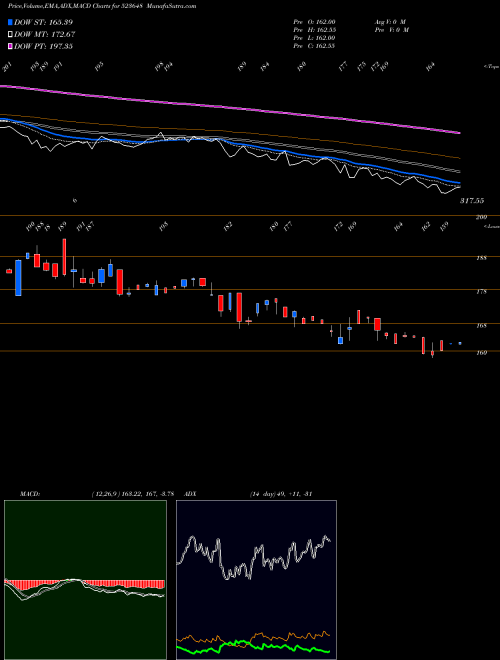Click the 'Pre H: 162.55' value

(315, 30)
